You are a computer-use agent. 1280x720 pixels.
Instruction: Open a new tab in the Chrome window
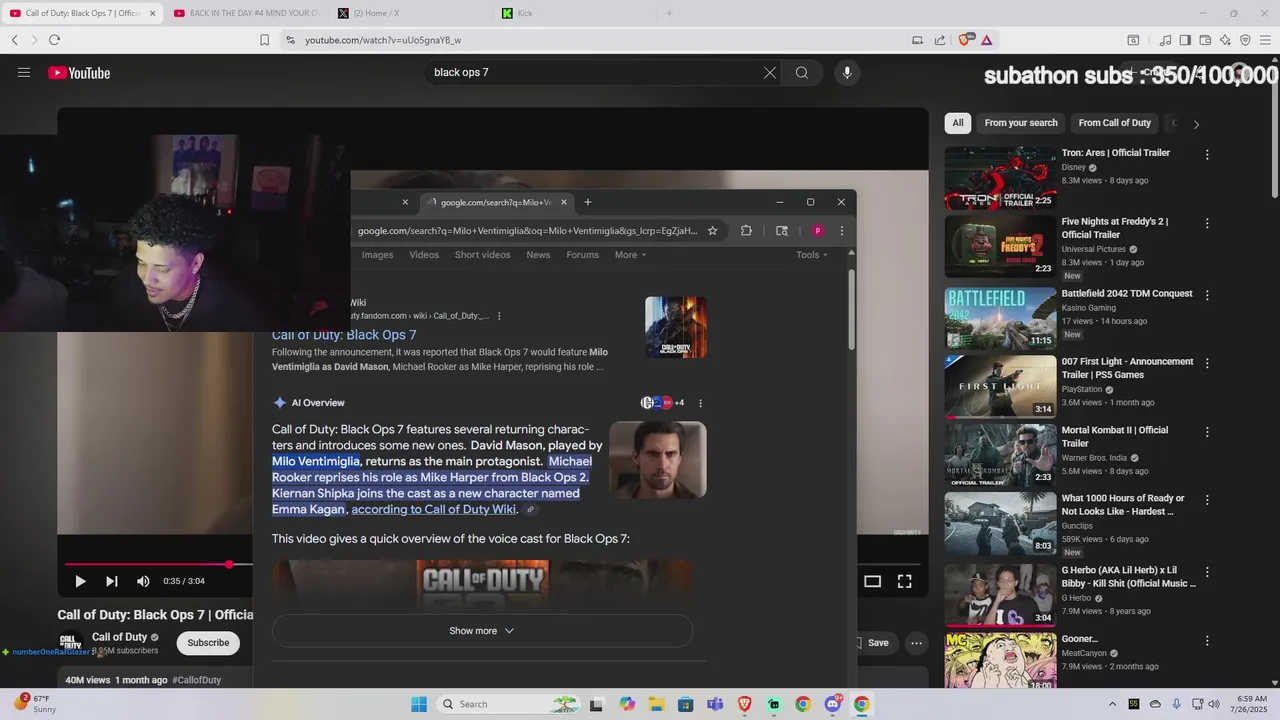click(588, 202)
